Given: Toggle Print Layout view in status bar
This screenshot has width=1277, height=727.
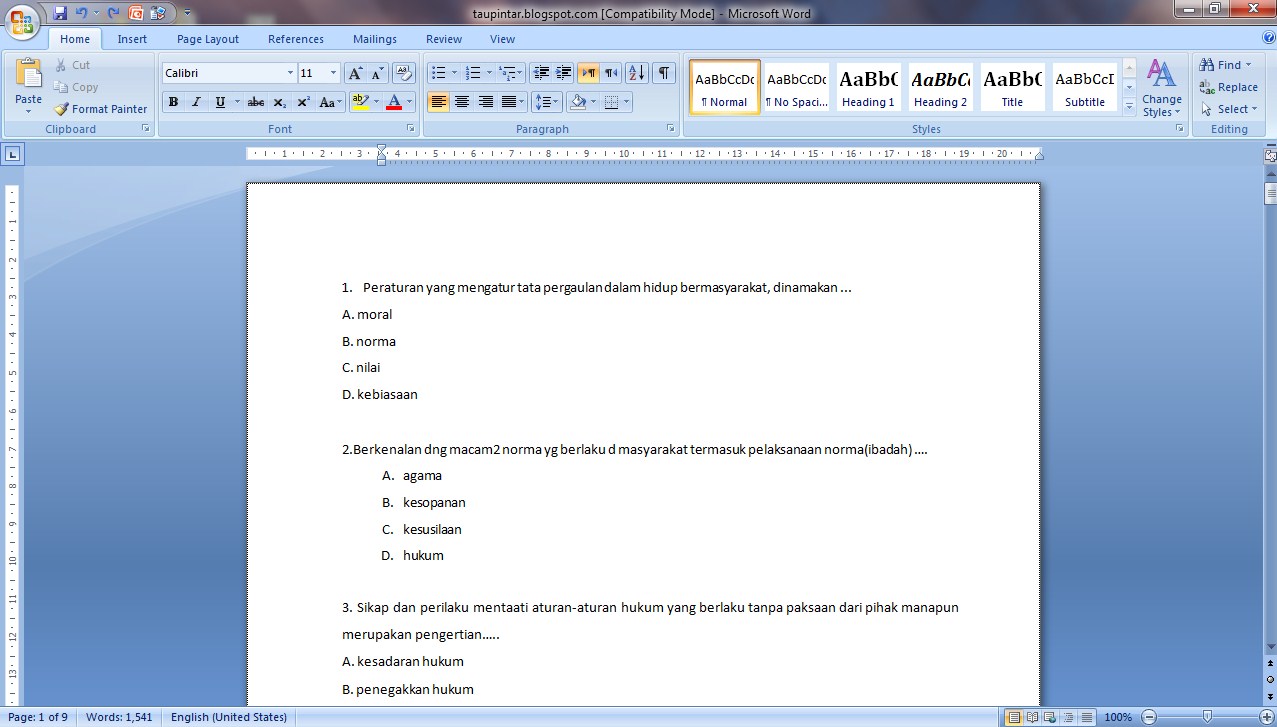Looking at the screenshot, I should pos(1014,717).
